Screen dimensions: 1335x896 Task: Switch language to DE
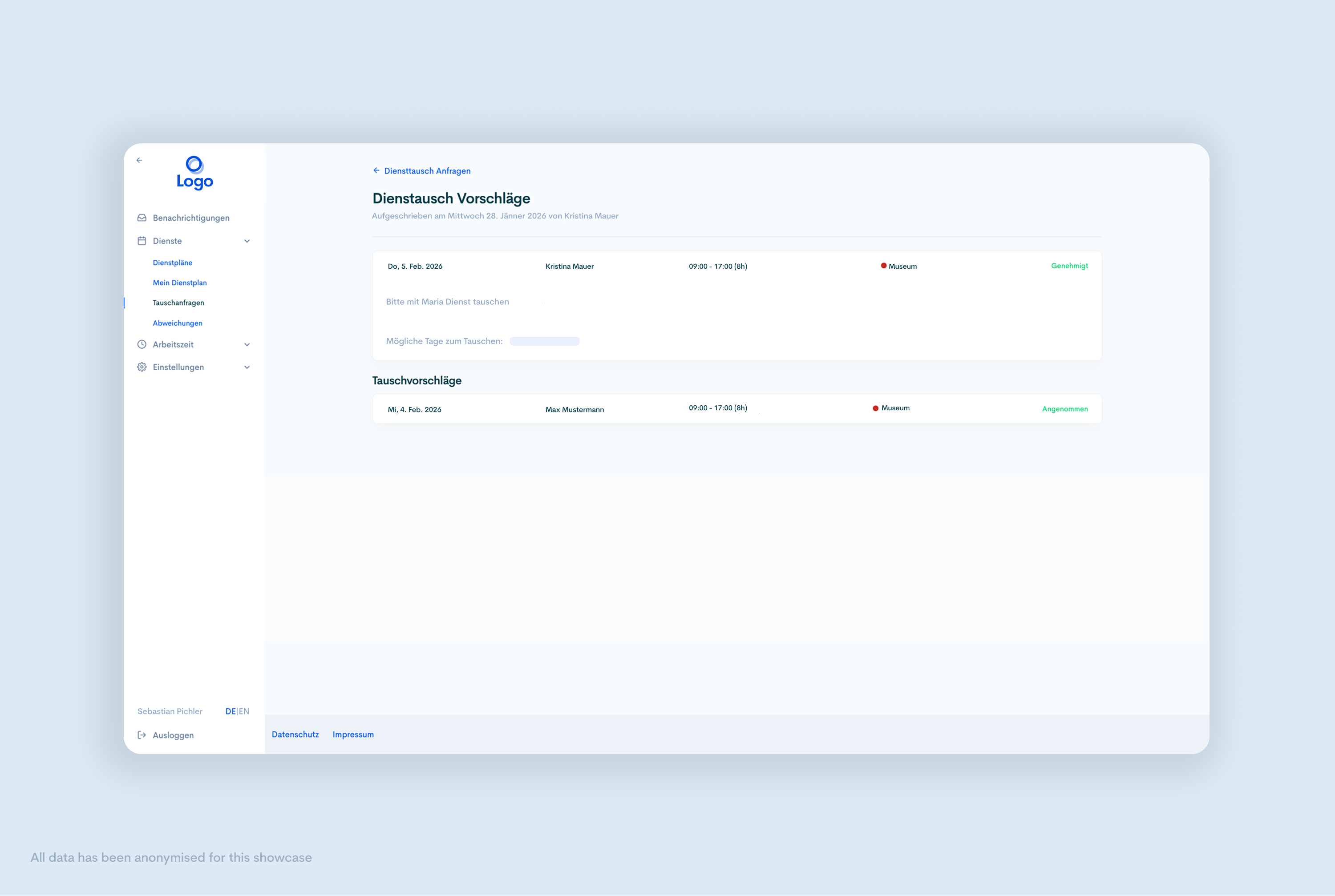[x=231, y=711]
